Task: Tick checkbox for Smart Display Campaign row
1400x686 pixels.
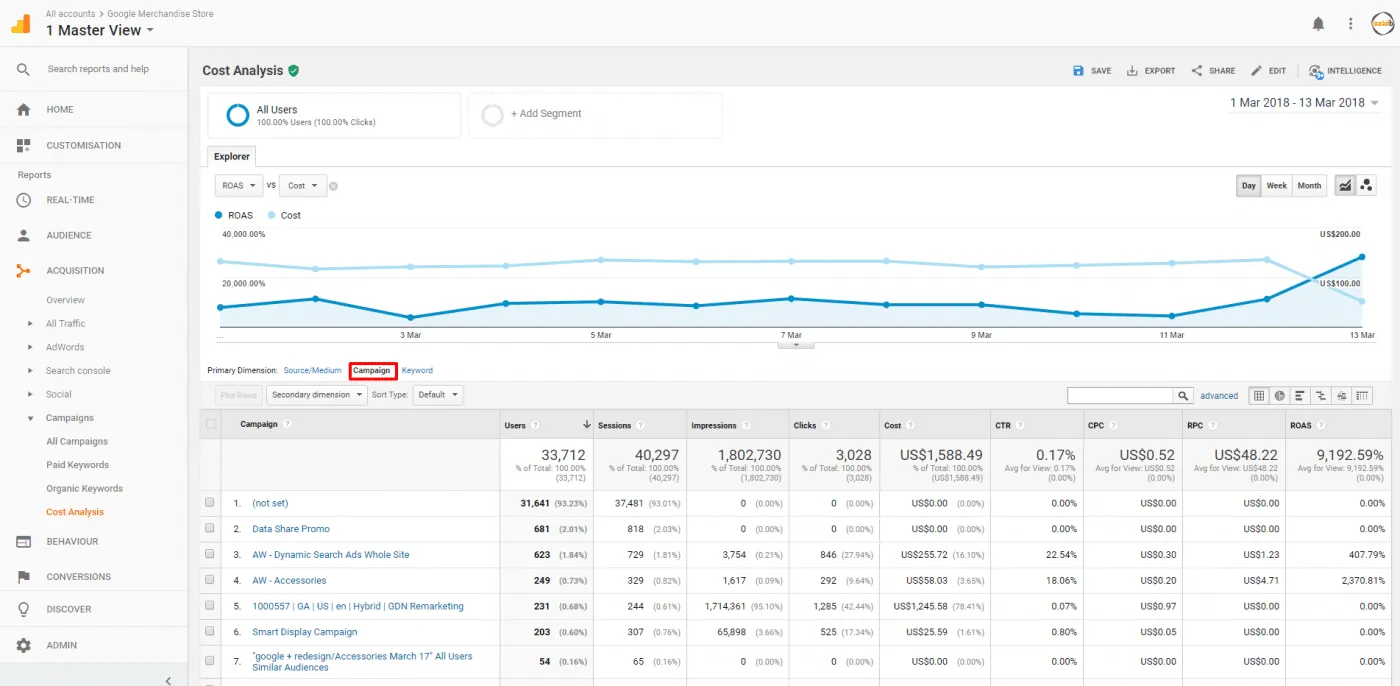Action: click(x=210, y=632)
